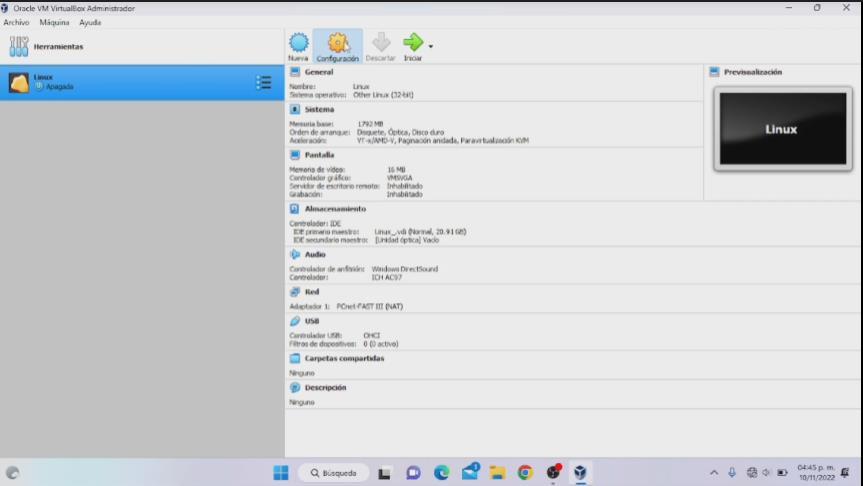Click the Sistema section icon

(x=295, y=110)
